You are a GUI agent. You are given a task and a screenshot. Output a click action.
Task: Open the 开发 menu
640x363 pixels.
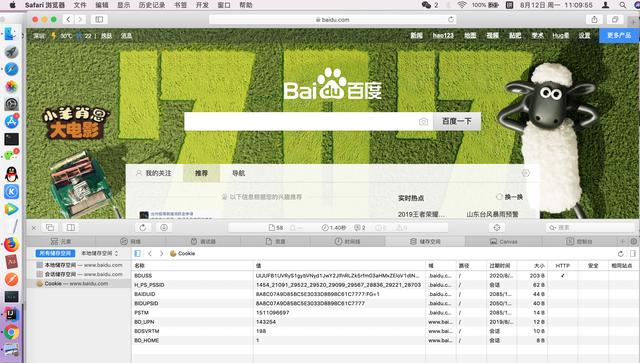click(202, 5)
